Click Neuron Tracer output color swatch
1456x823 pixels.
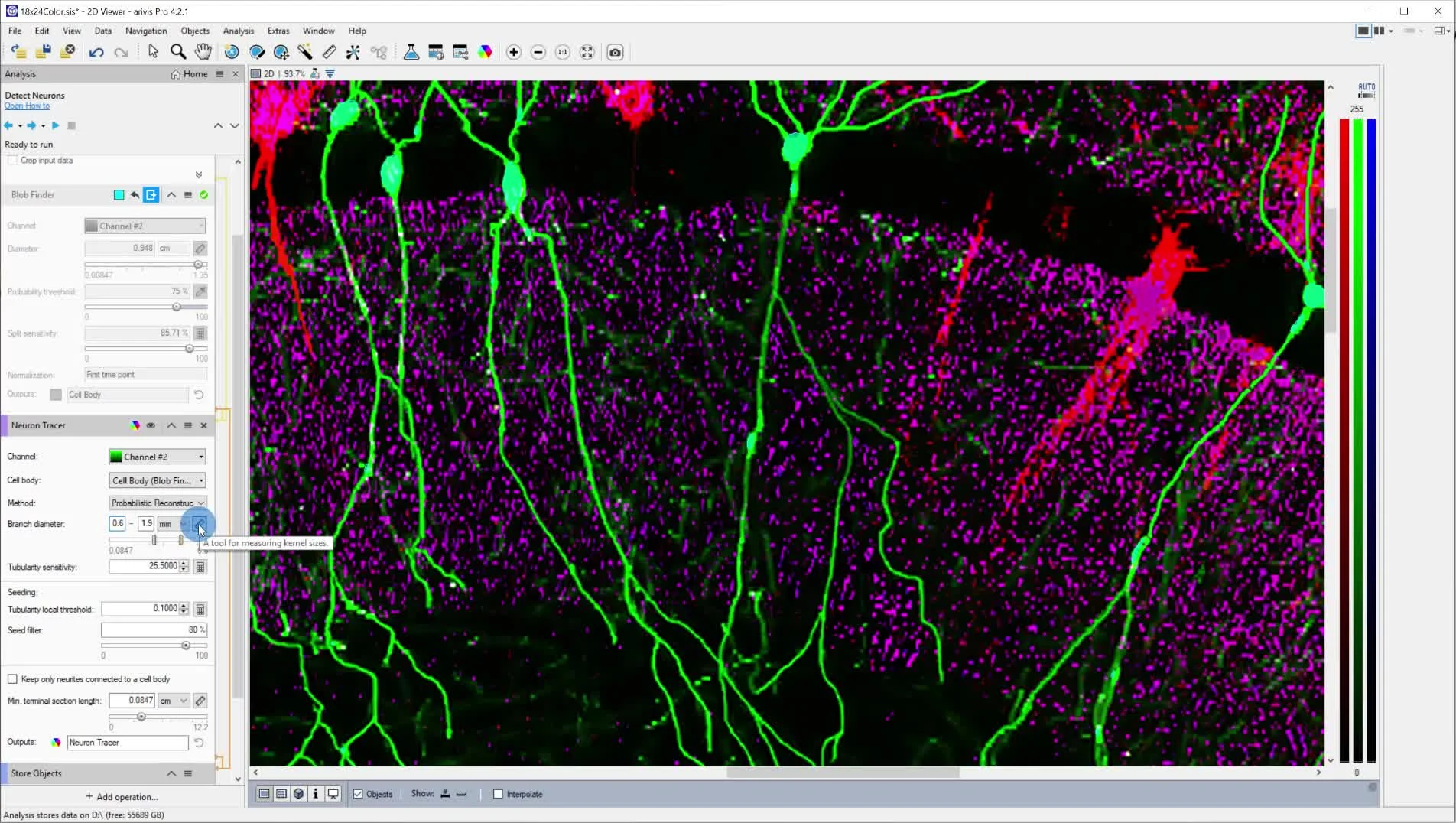[56, 743]
